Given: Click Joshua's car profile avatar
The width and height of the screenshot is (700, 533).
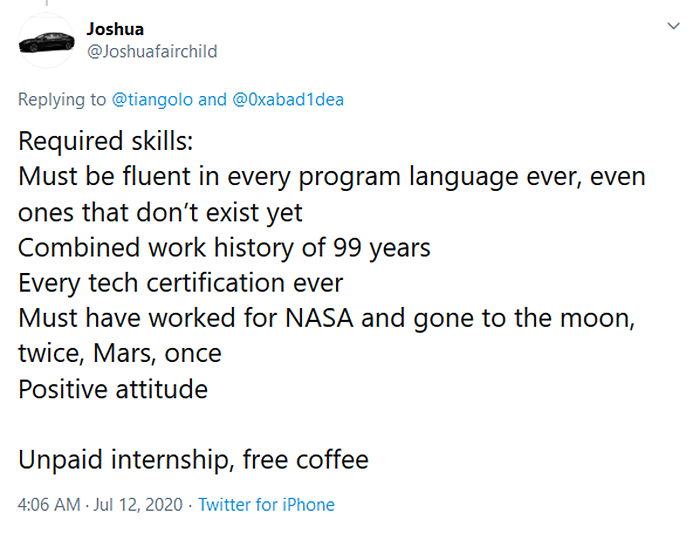Looking at the screenshot, I should tap(47, 41).
